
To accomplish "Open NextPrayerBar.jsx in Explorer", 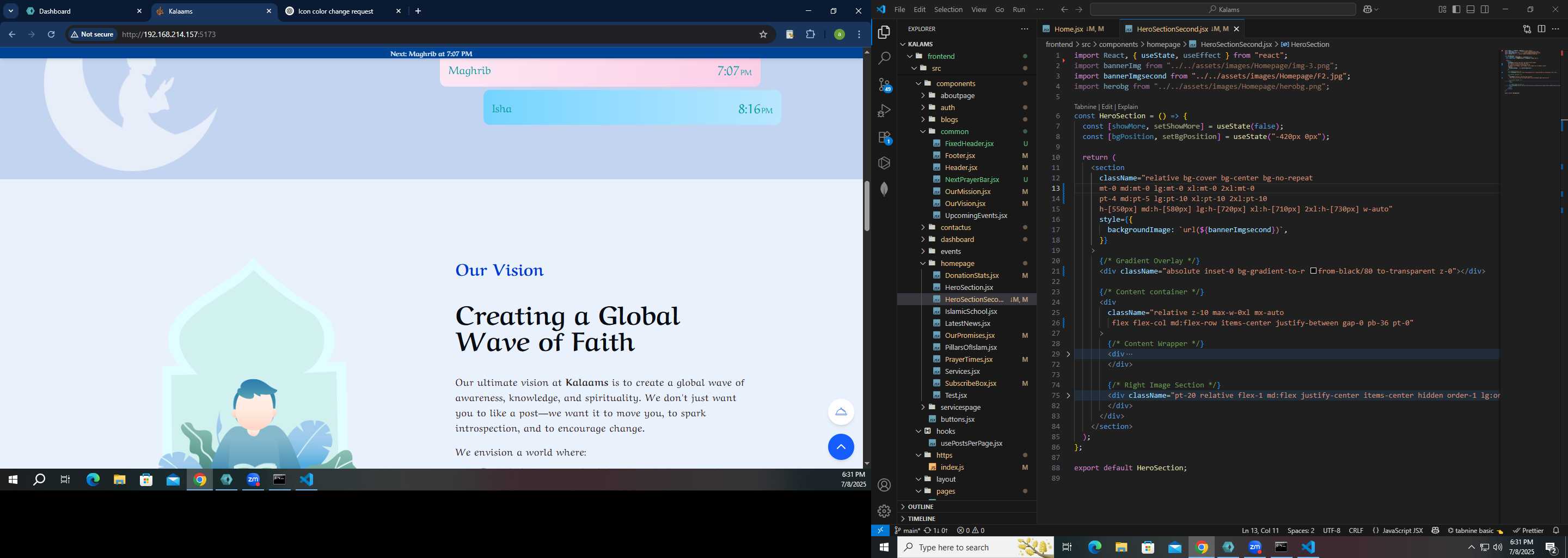I will 971,180.
